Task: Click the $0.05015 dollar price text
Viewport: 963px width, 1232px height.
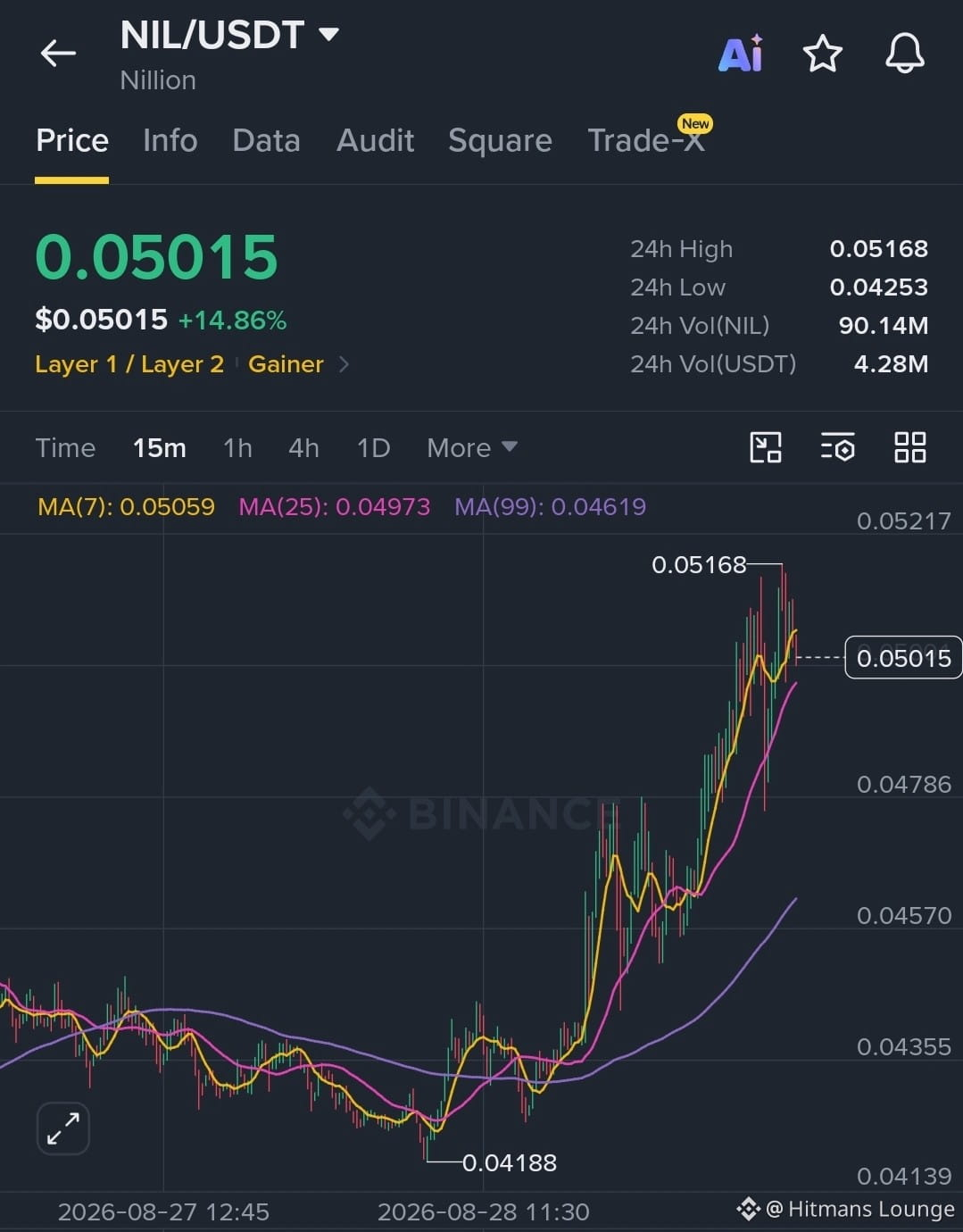Action: (x=101, y=320)
